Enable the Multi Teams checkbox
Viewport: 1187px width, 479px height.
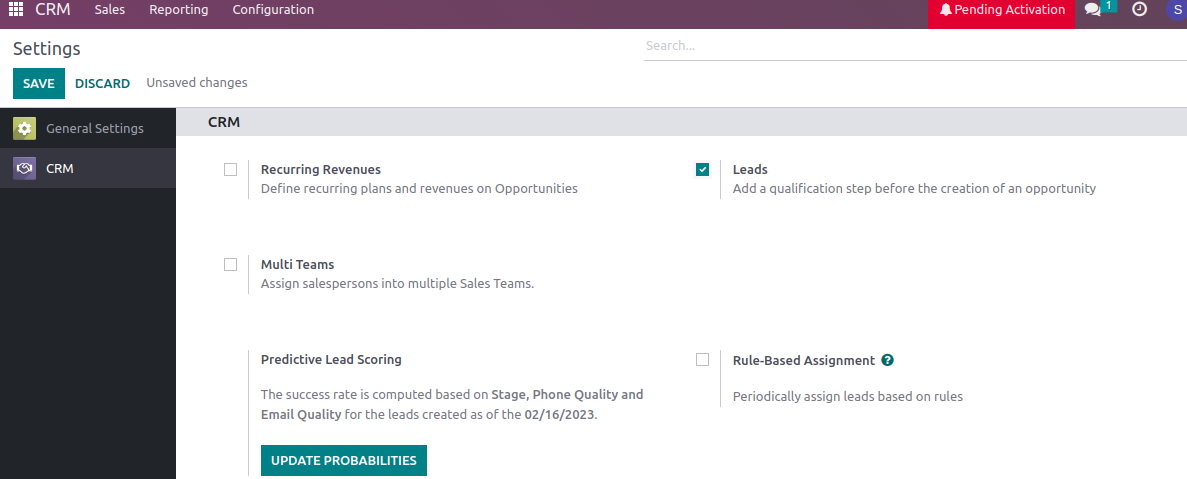[x=231, y=265]
